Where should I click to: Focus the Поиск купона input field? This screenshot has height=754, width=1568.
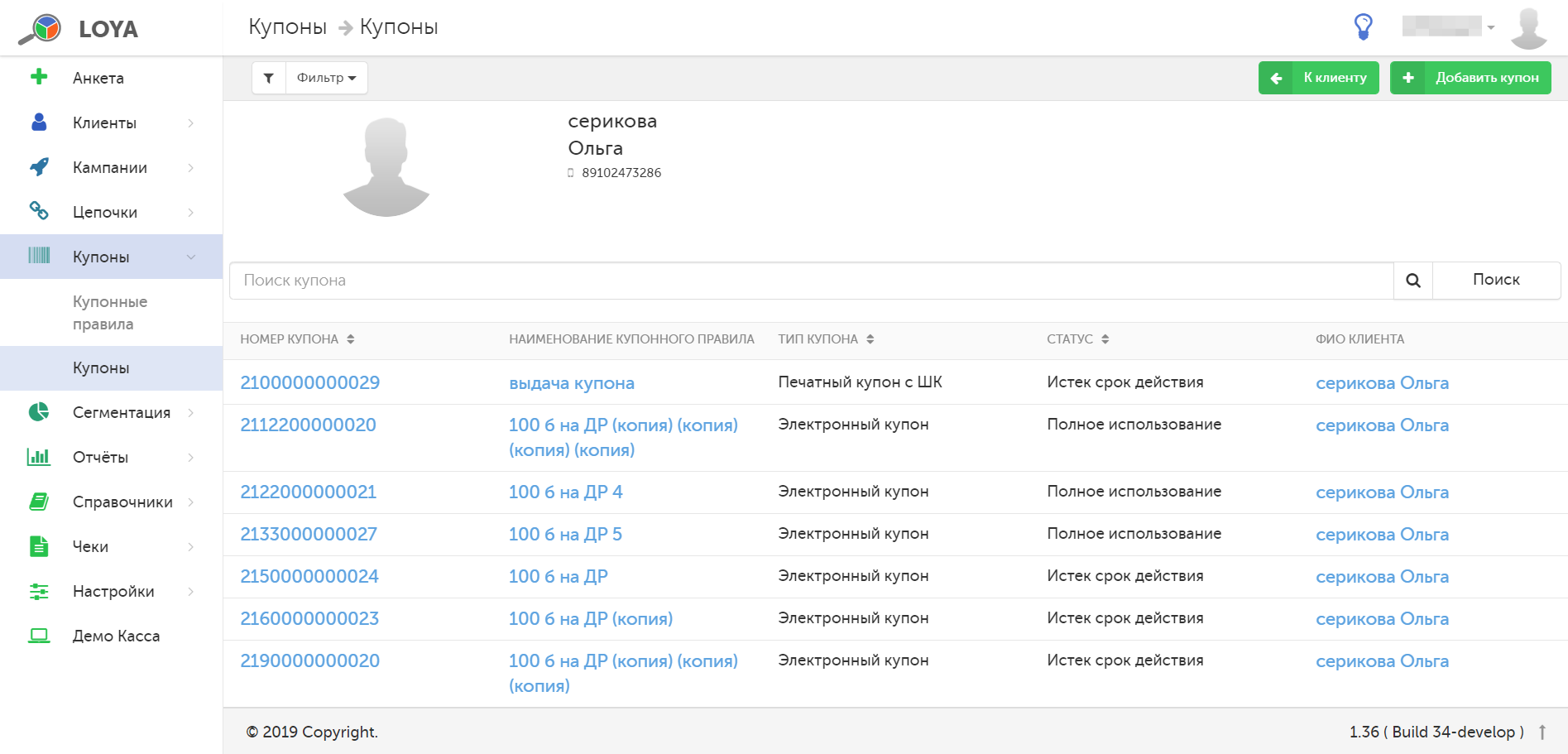[x=812, y=281]
